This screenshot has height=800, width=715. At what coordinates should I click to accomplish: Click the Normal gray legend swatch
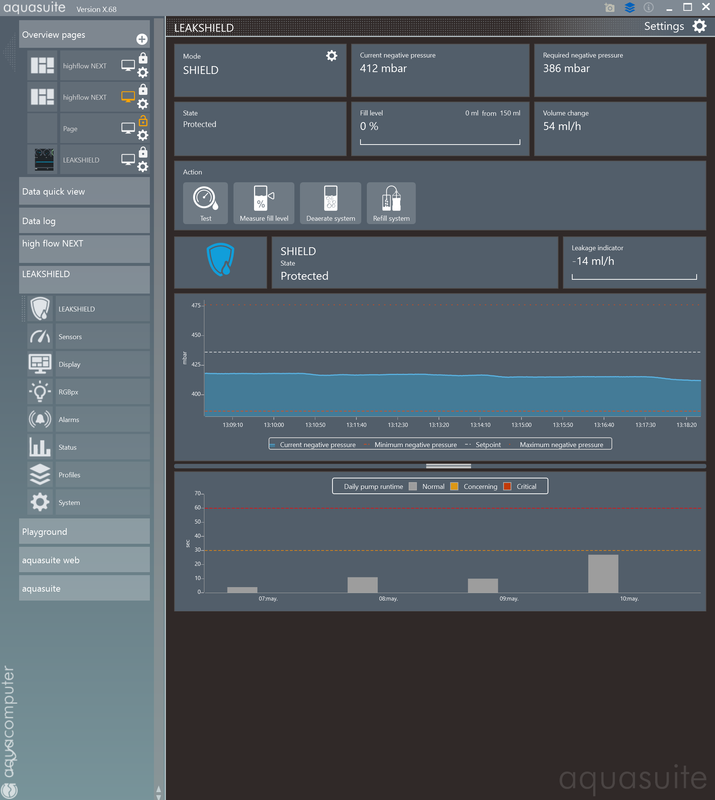pos(413,486)
